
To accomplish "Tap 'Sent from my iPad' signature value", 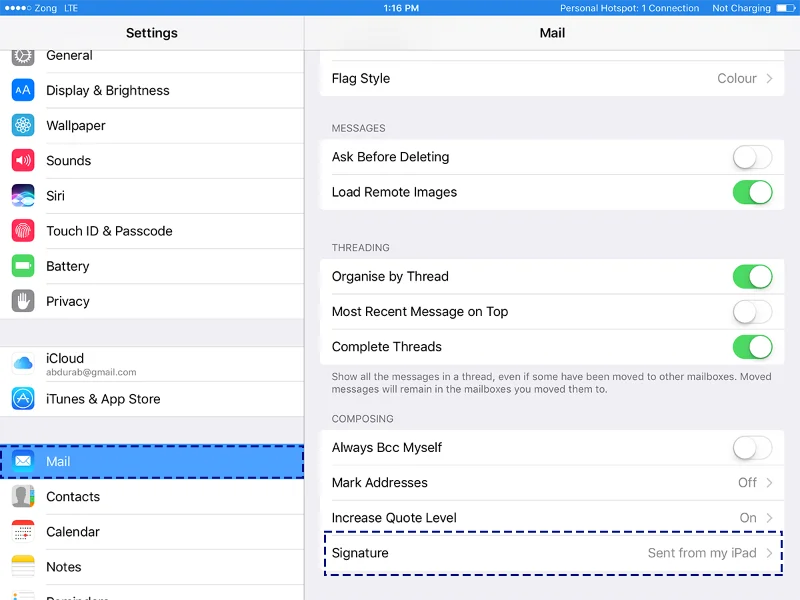I will pos(702,553).
